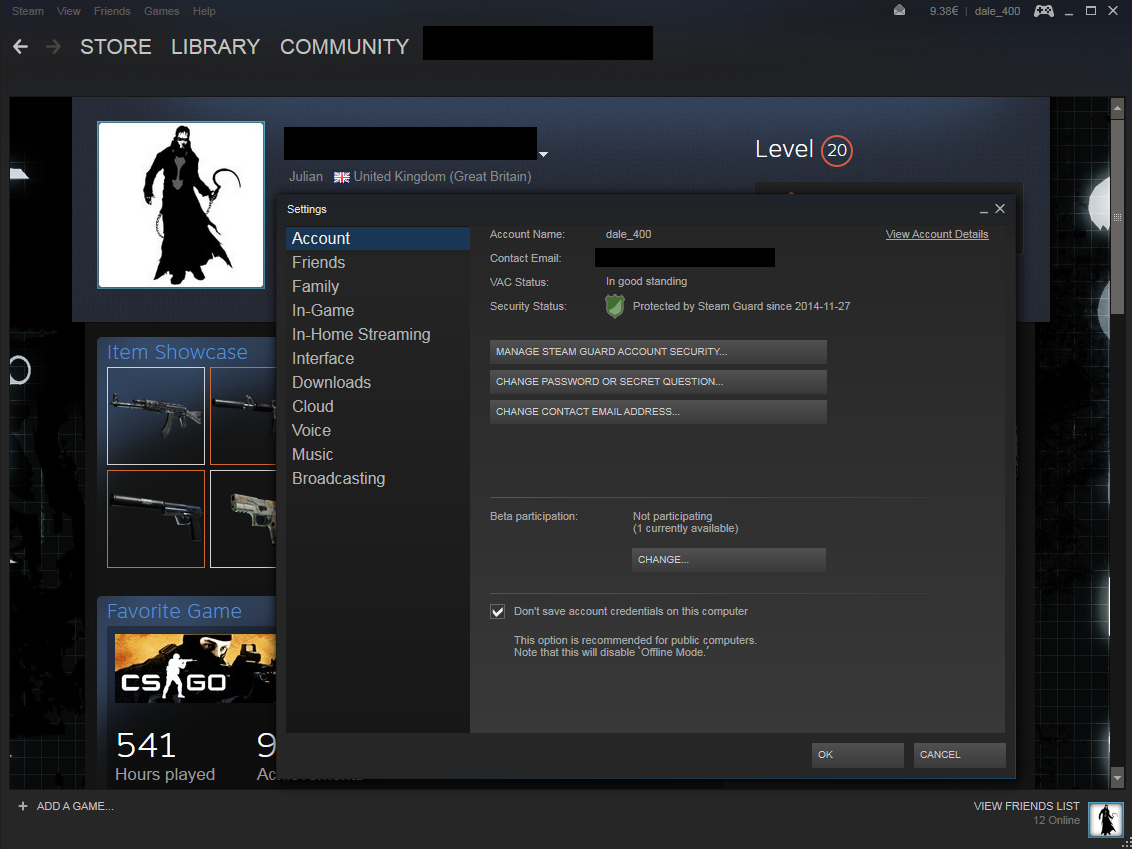Click Change Contact Email Address button

pos(658,412)
